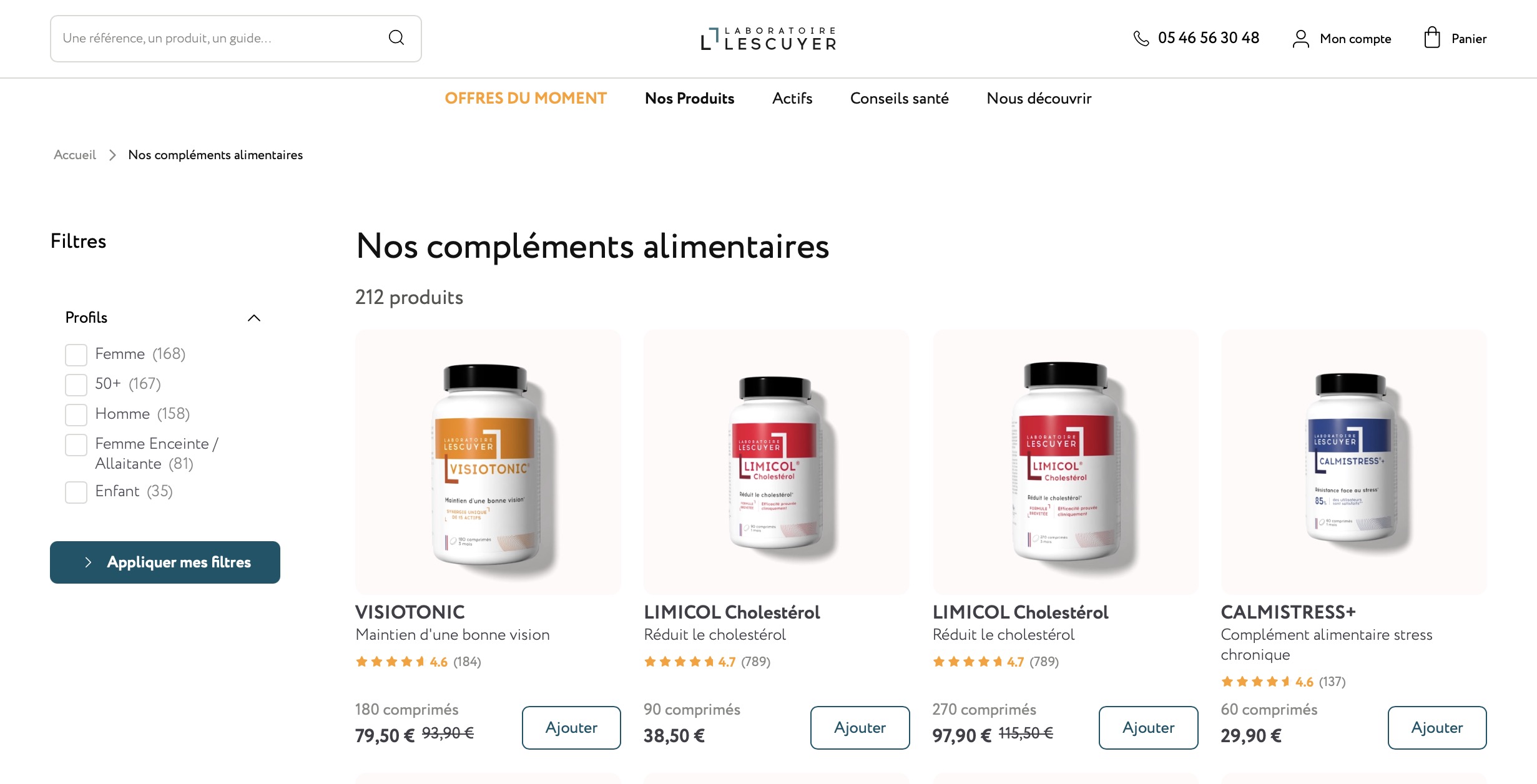
Task: Tick the Enfant filter checkbox
Action: click(76, 492)
